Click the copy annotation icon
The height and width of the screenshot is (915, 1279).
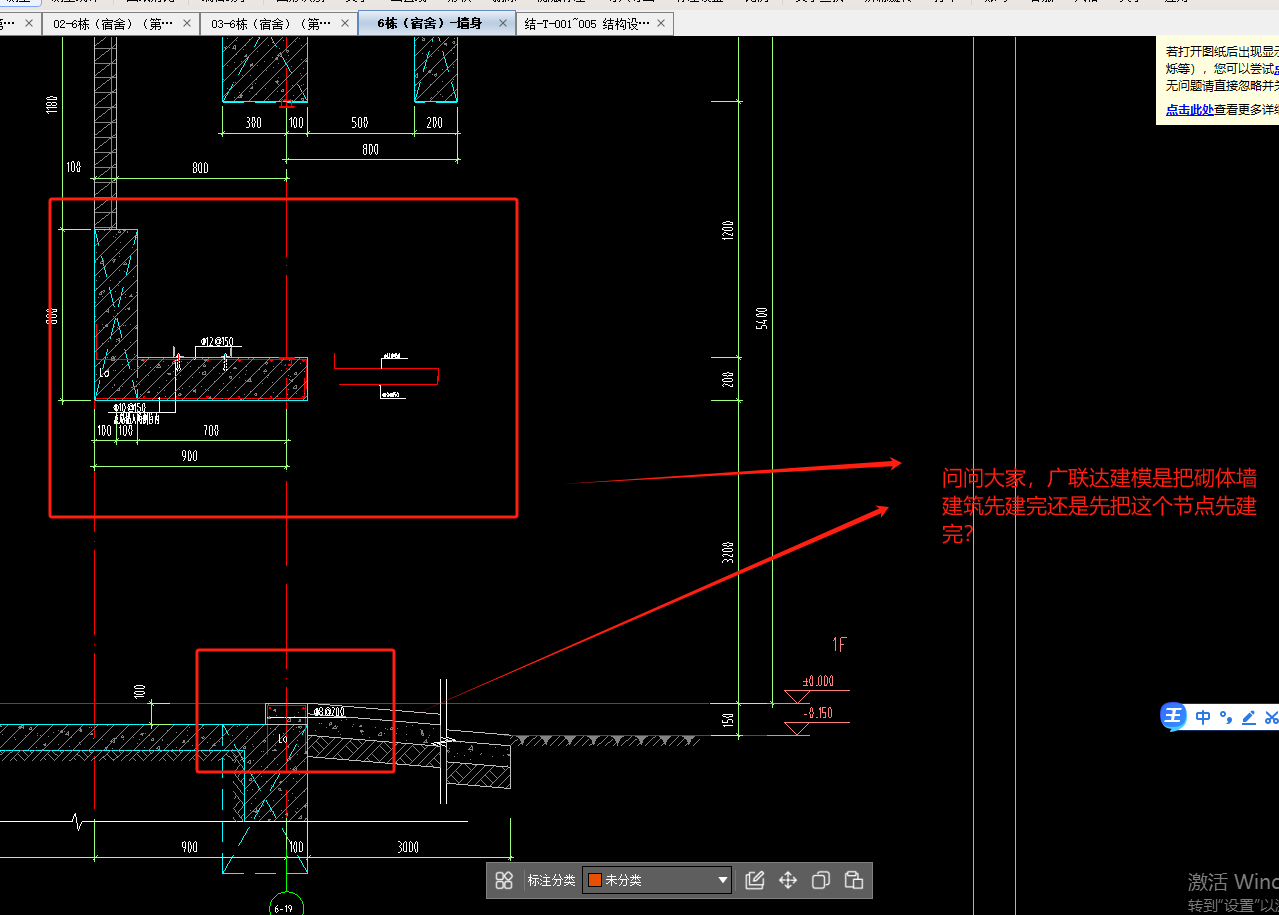click(820, 880)
